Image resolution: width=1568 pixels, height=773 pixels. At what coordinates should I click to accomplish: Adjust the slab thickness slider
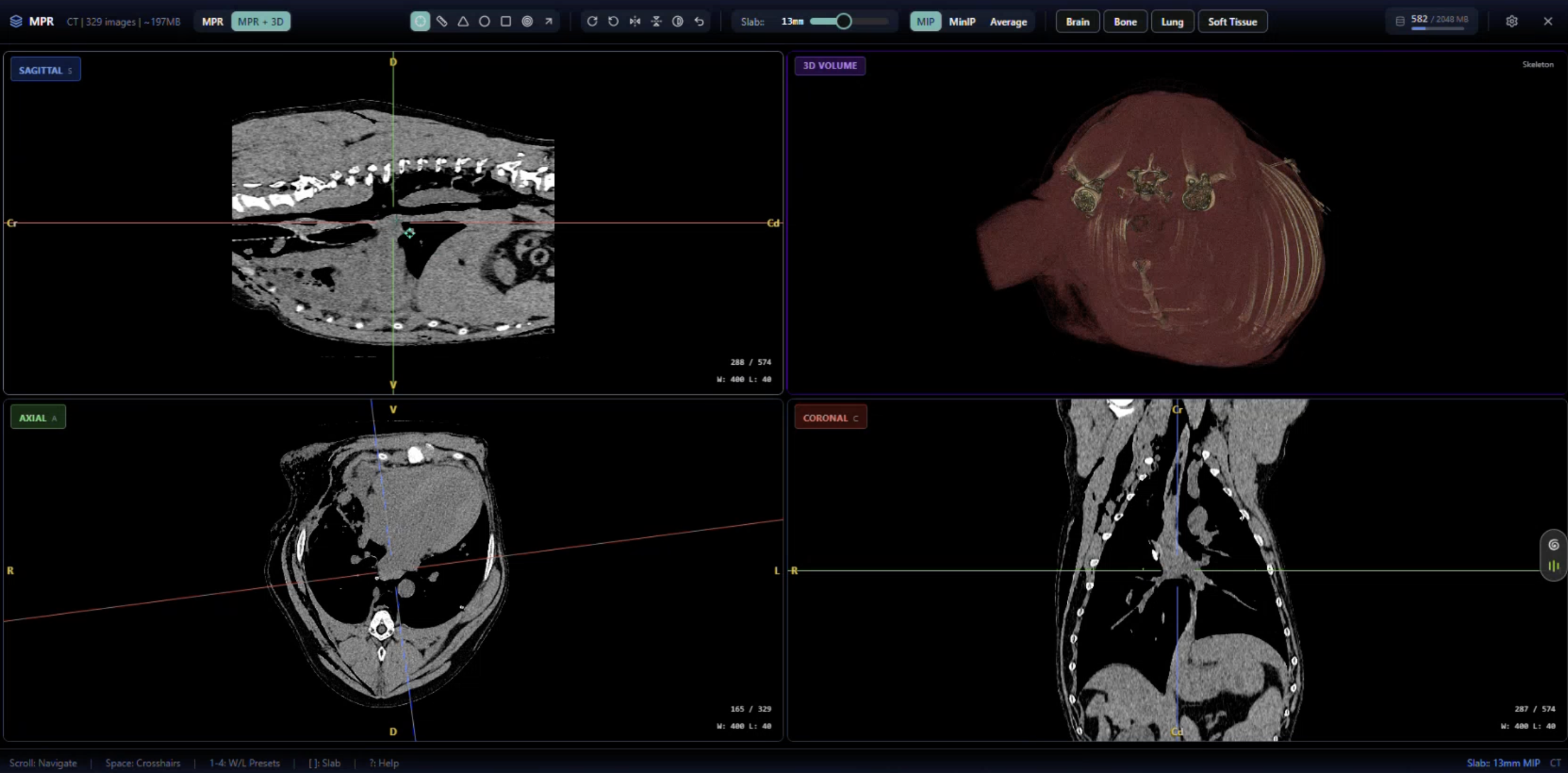(849, 21)
